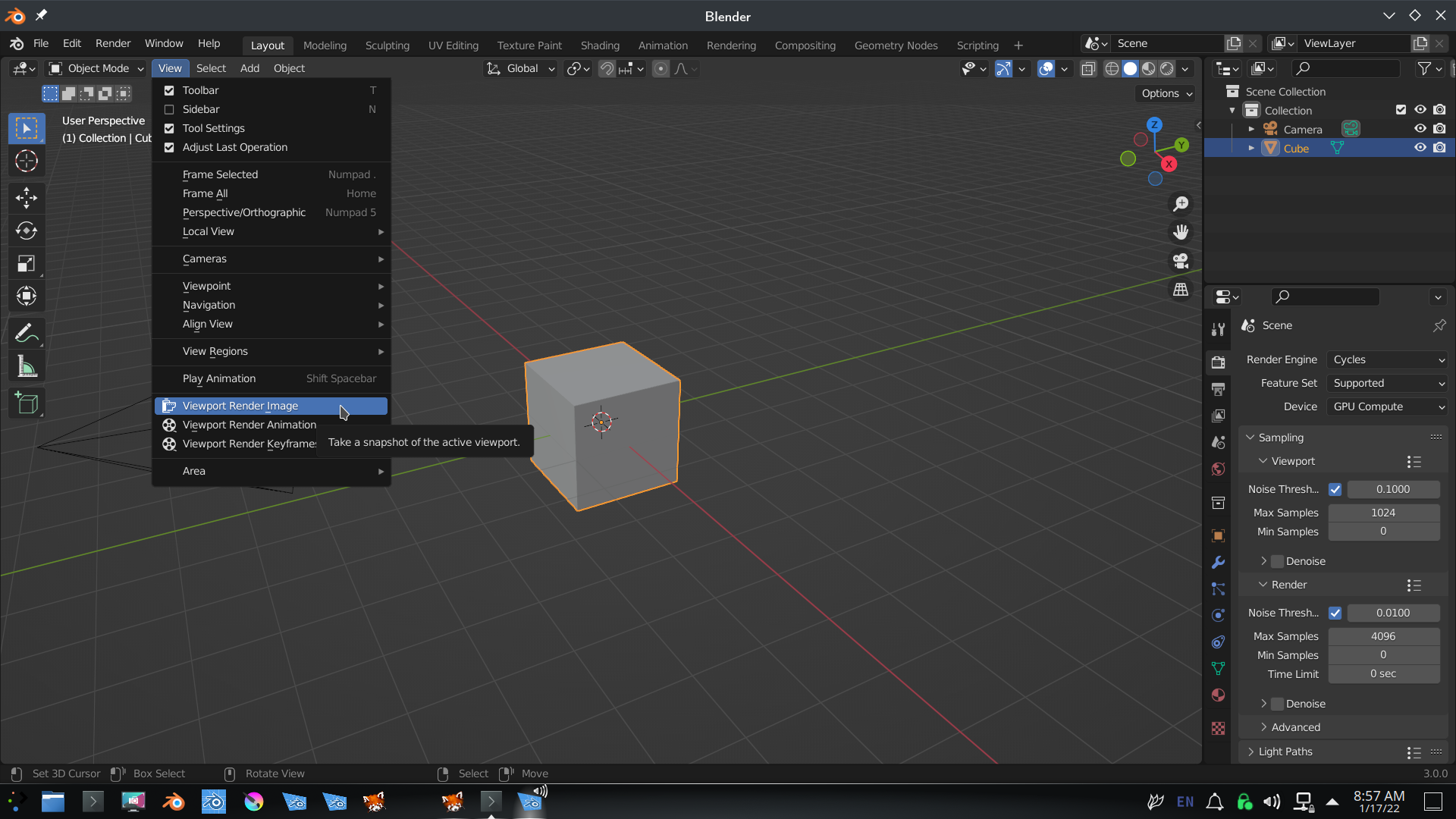This screenshot has width=1456, height=819.
Task: Expand the Light Paths section
Action: pos(1285,752)
